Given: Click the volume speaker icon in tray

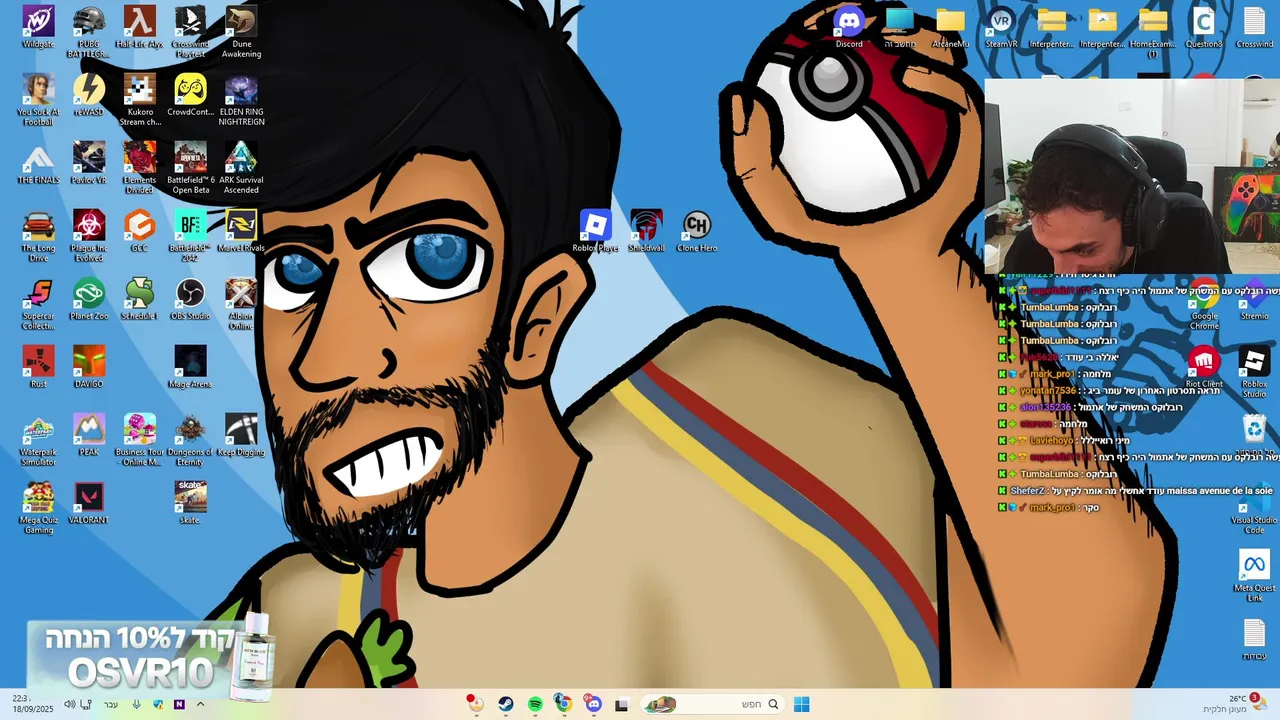Looking at the screenshot, I should (x=69, y=704).
